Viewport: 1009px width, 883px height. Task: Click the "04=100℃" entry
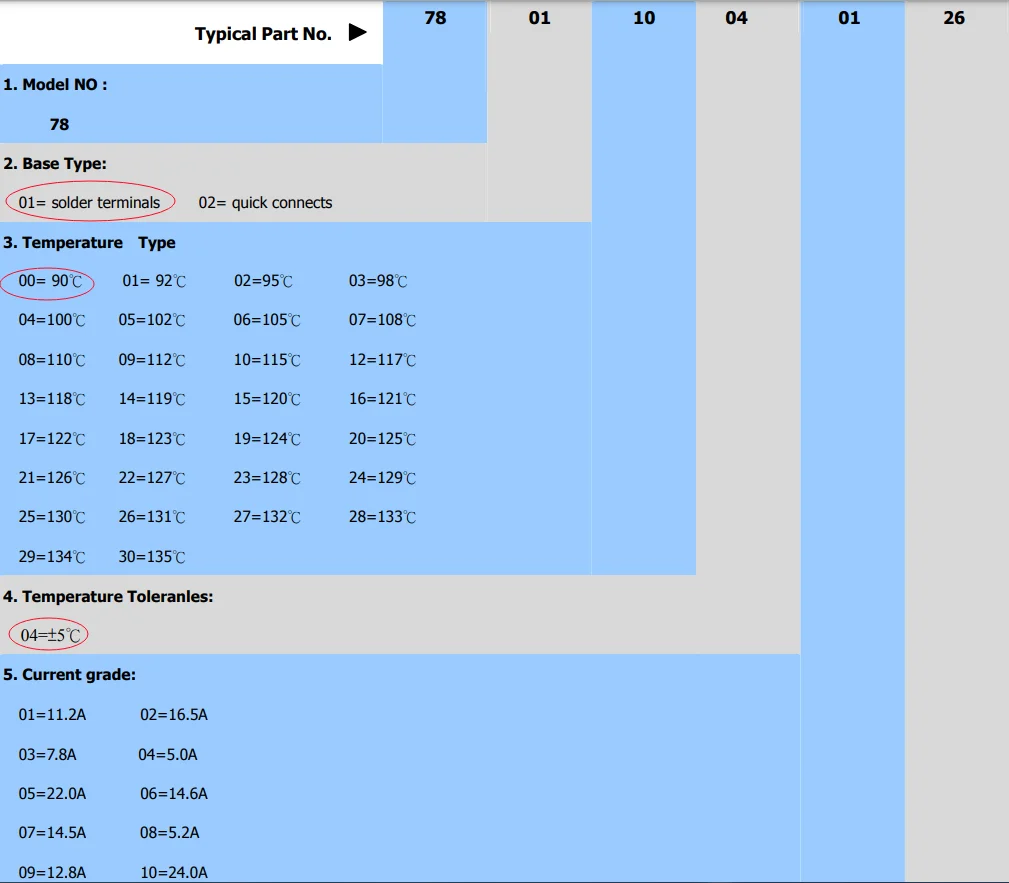click(x=51, y=320)
